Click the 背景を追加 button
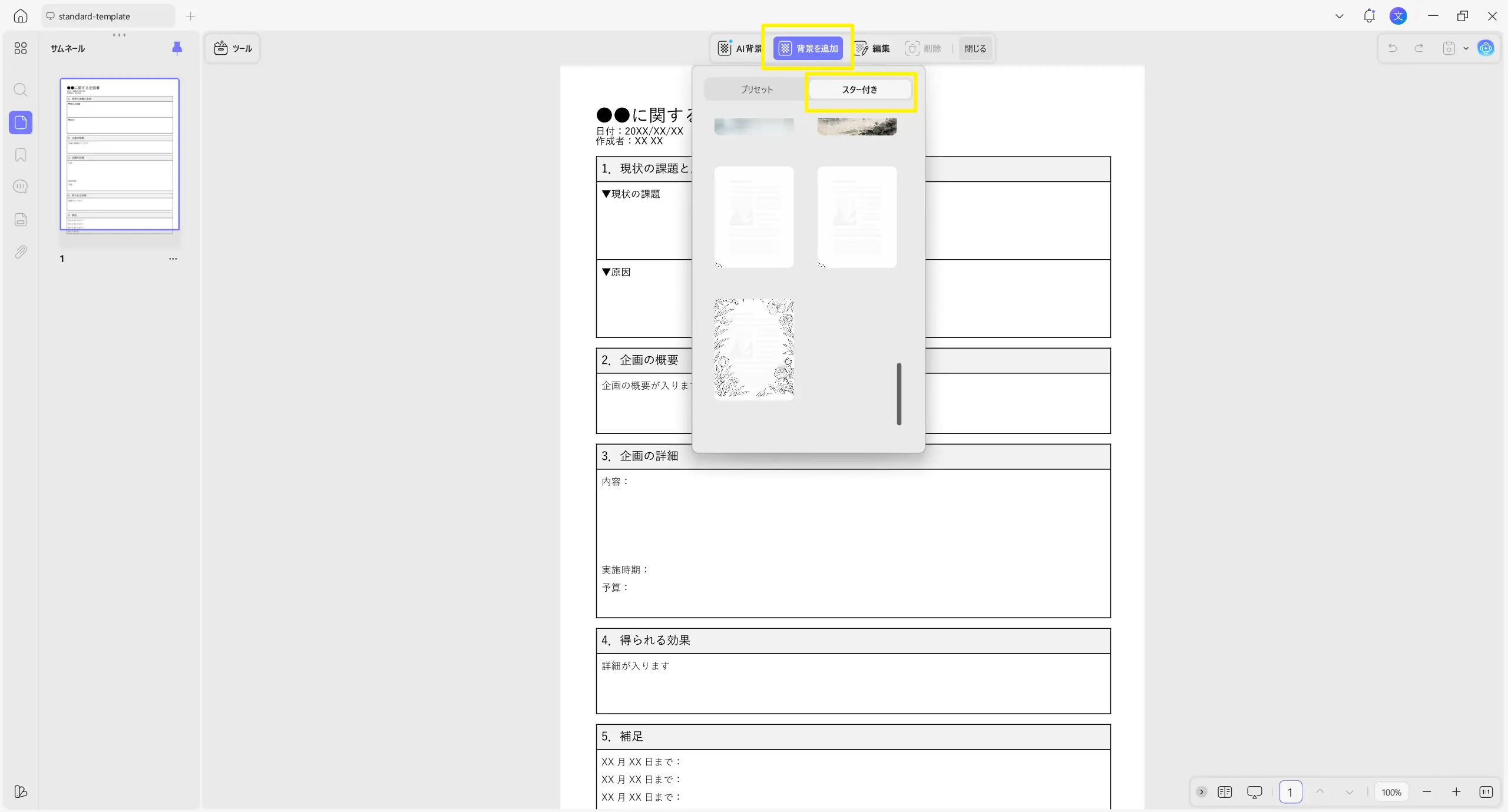The width and height of the screenshot is (1508, 812). tap(808, 48)
